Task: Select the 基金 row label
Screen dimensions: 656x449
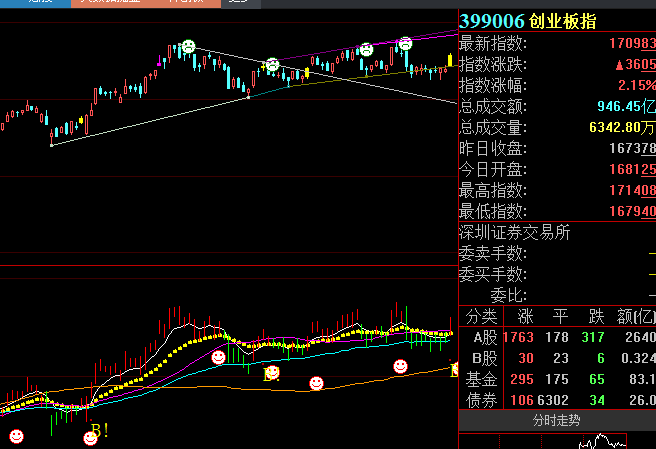Action: point(482,379)
